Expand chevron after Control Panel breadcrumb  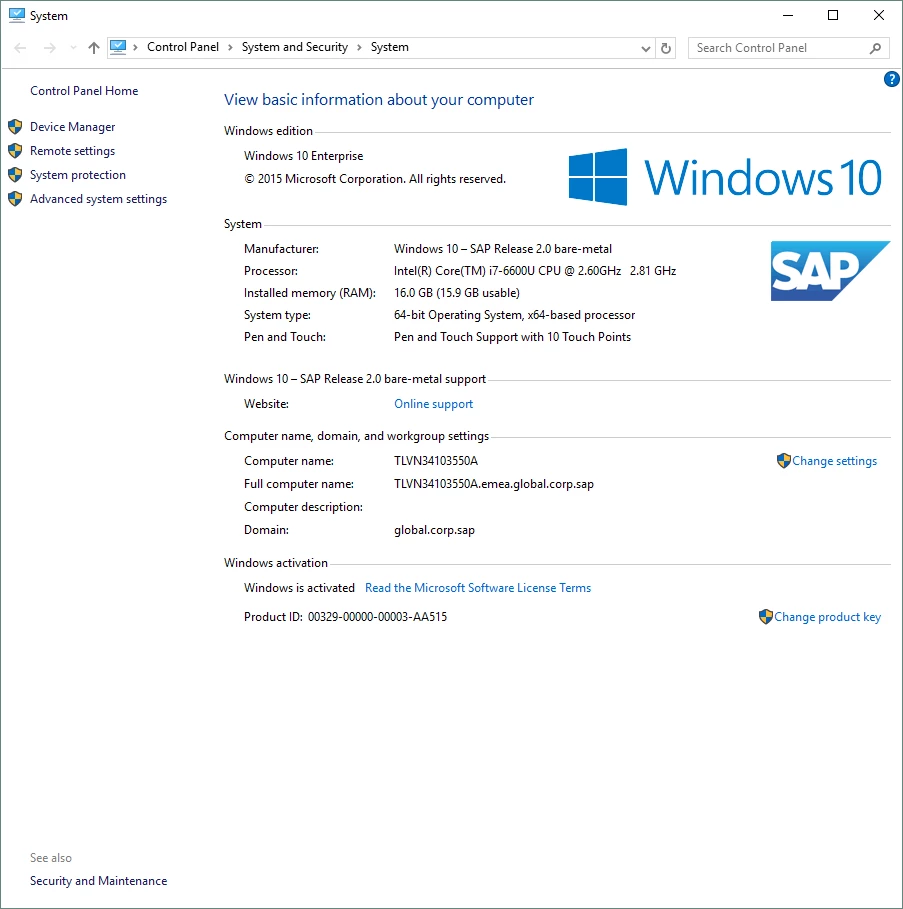point(230,48)
